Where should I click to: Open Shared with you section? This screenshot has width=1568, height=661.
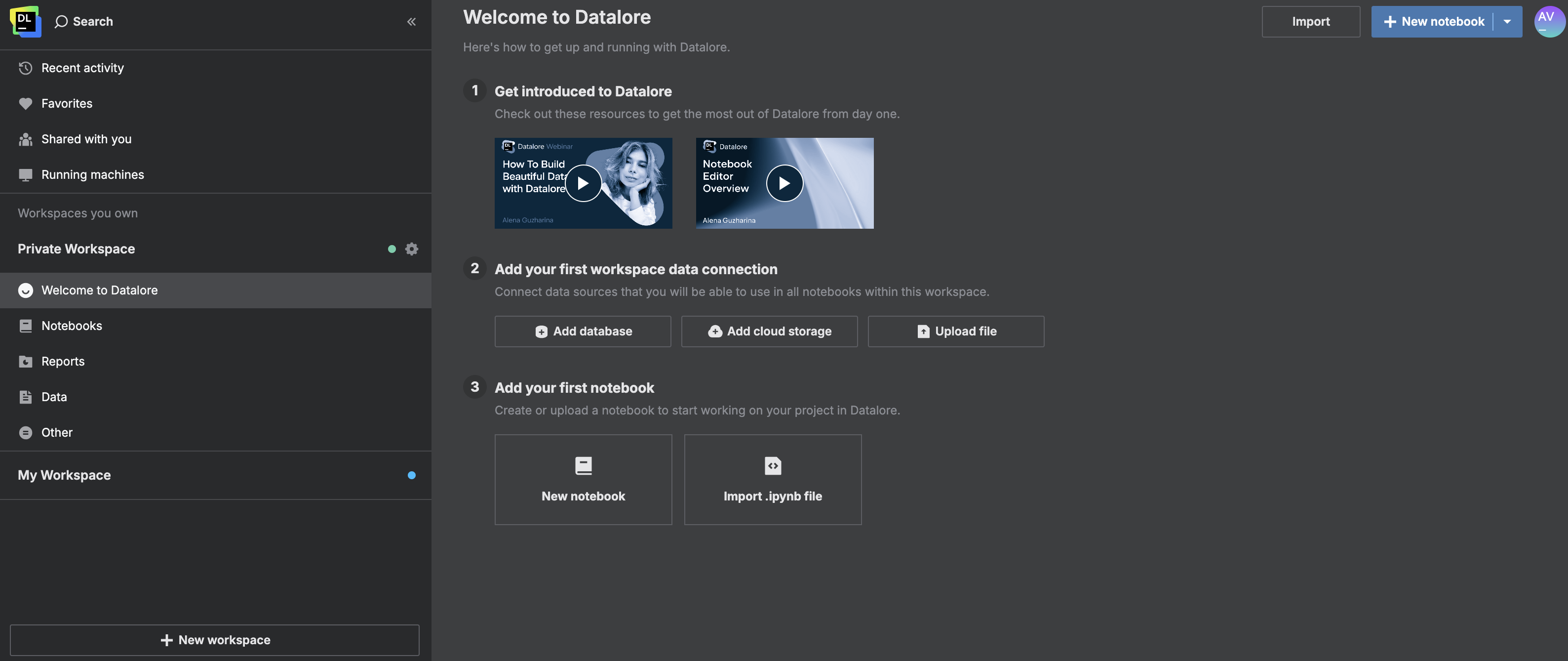click(25, 139)
